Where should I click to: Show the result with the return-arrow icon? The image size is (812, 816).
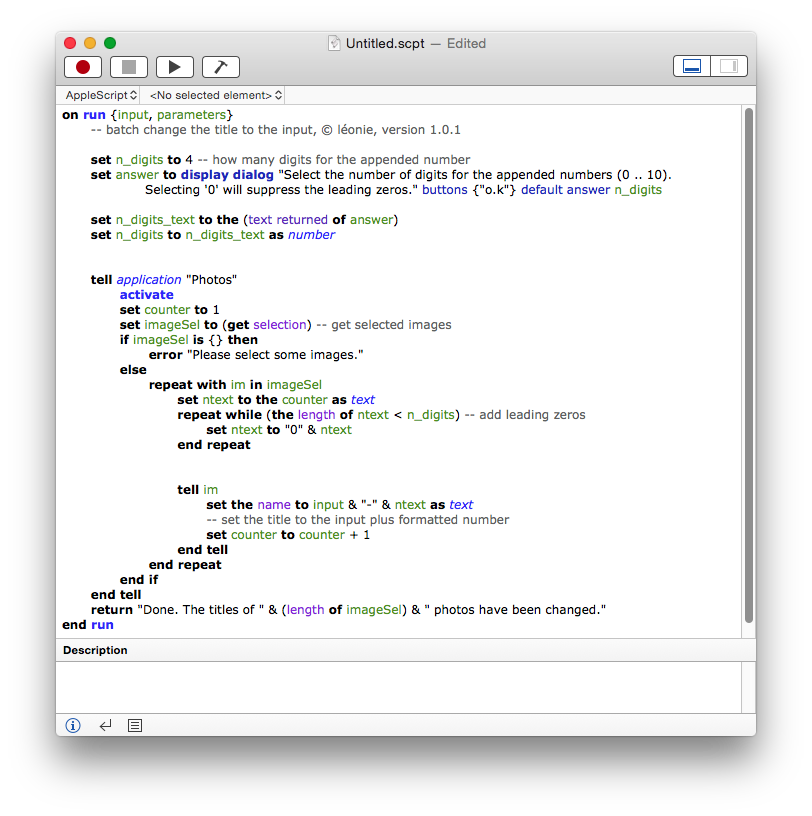click(x=105, y=725)
